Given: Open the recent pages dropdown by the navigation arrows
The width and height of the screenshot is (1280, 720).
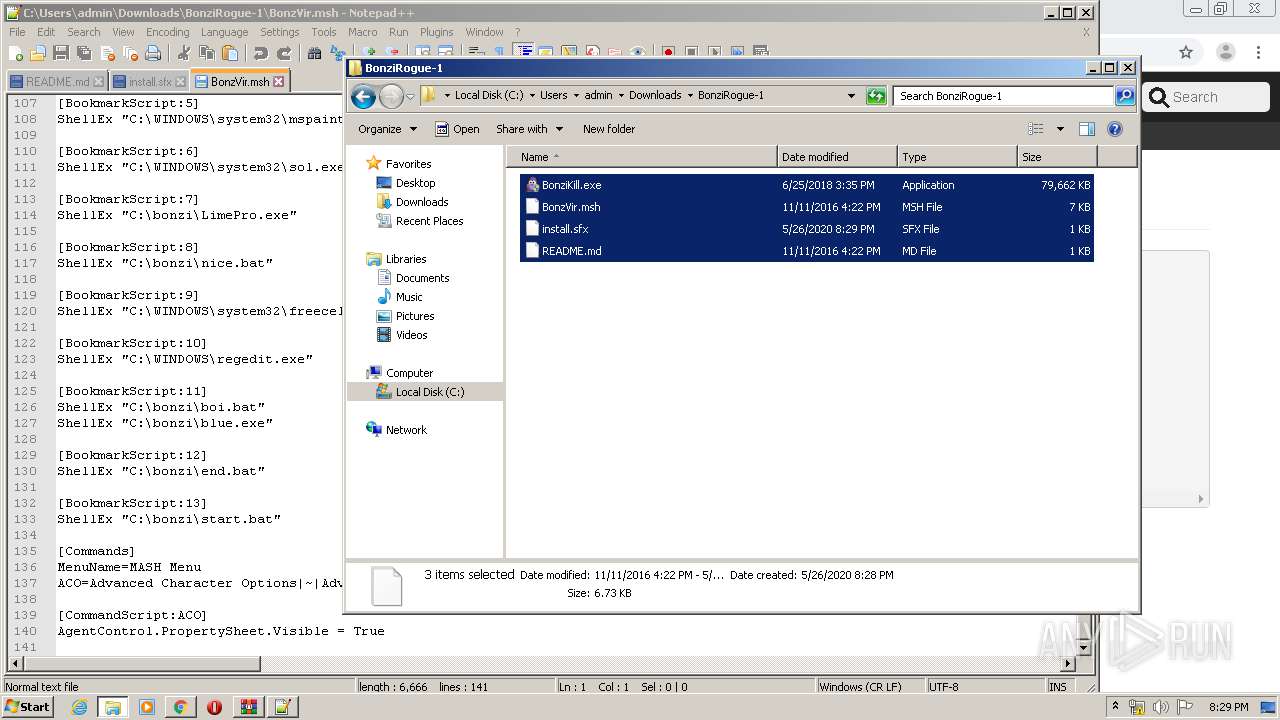Looking at the screenshot, I should (x=410, y=97).
